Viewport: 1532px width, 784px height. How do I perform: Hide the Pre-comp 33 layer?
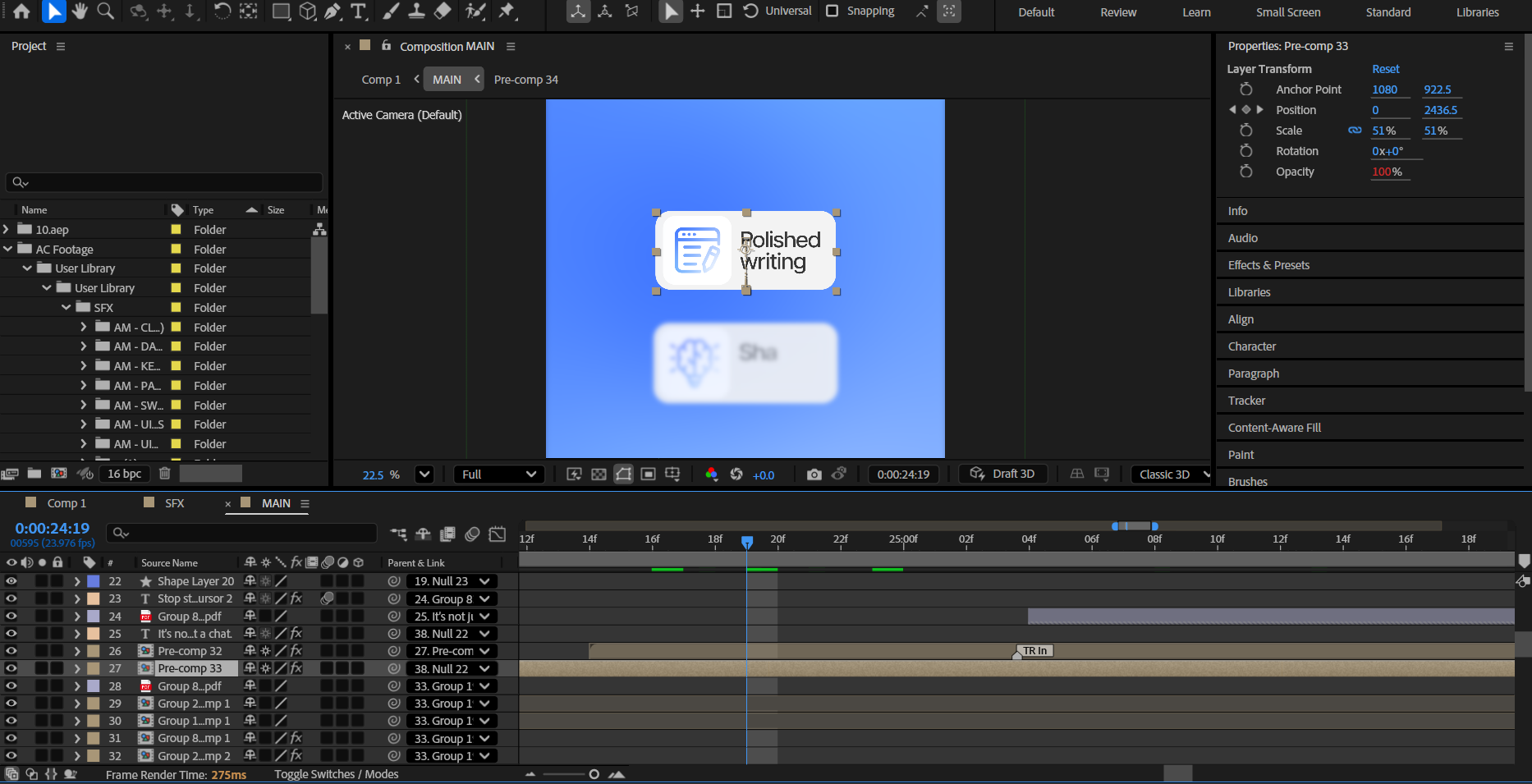11,668
